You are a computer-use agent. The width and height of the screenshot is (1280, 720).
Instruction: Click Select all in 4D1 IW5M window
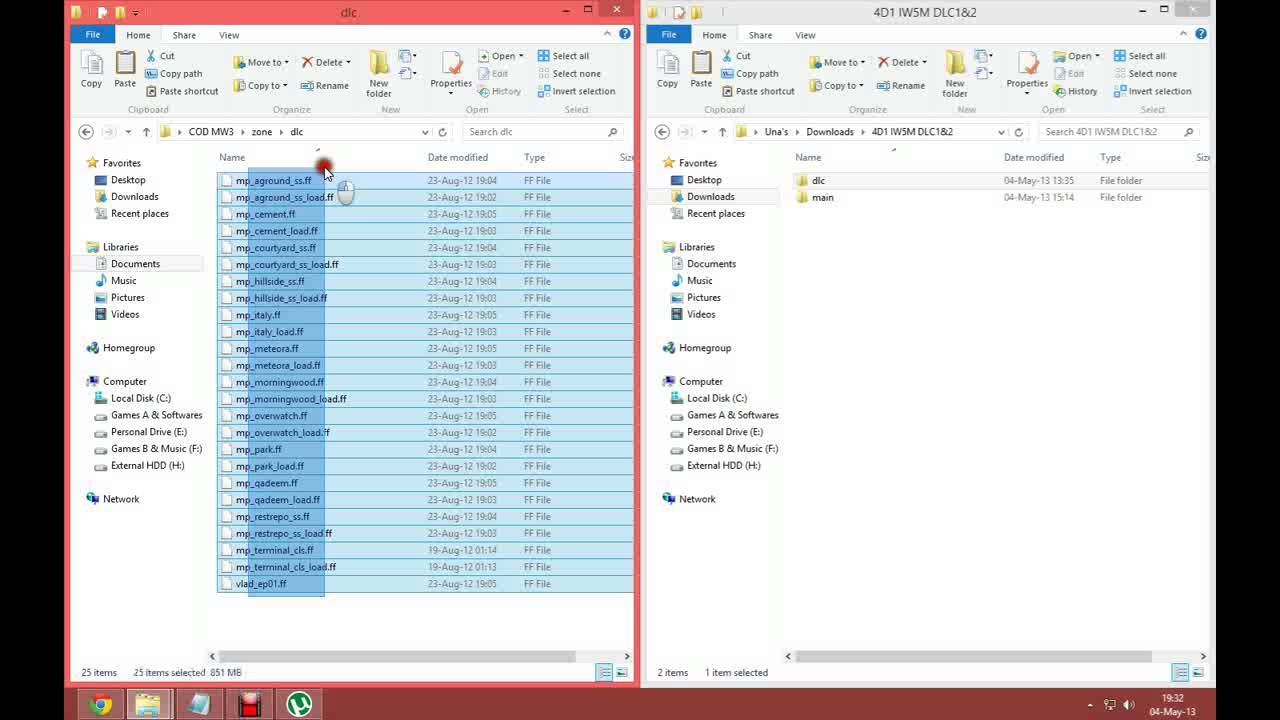pos(1139,56)
